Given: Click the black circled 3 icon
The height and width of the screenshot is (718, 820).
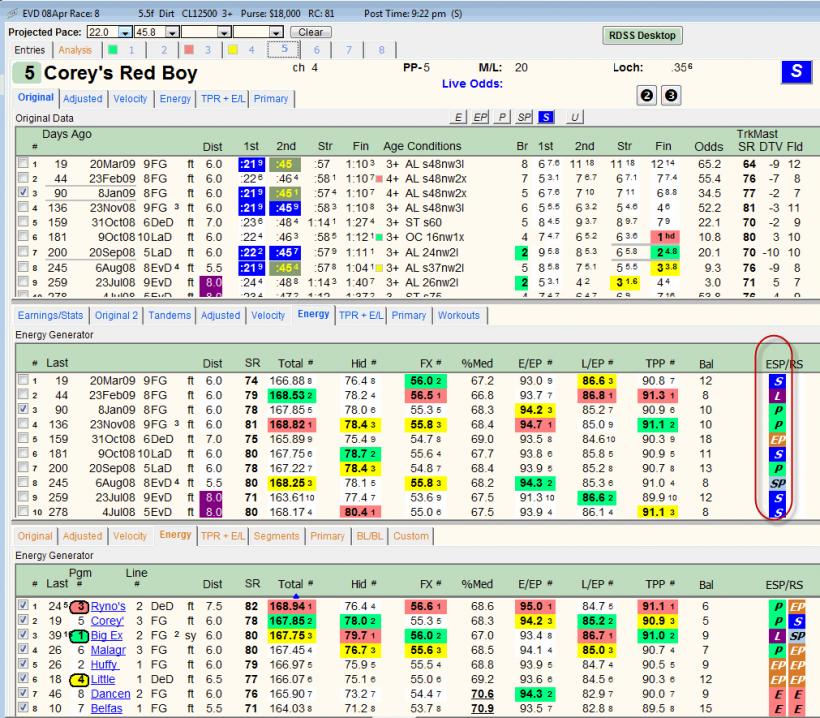Looking at the screenshot, I should click(671, 96).
